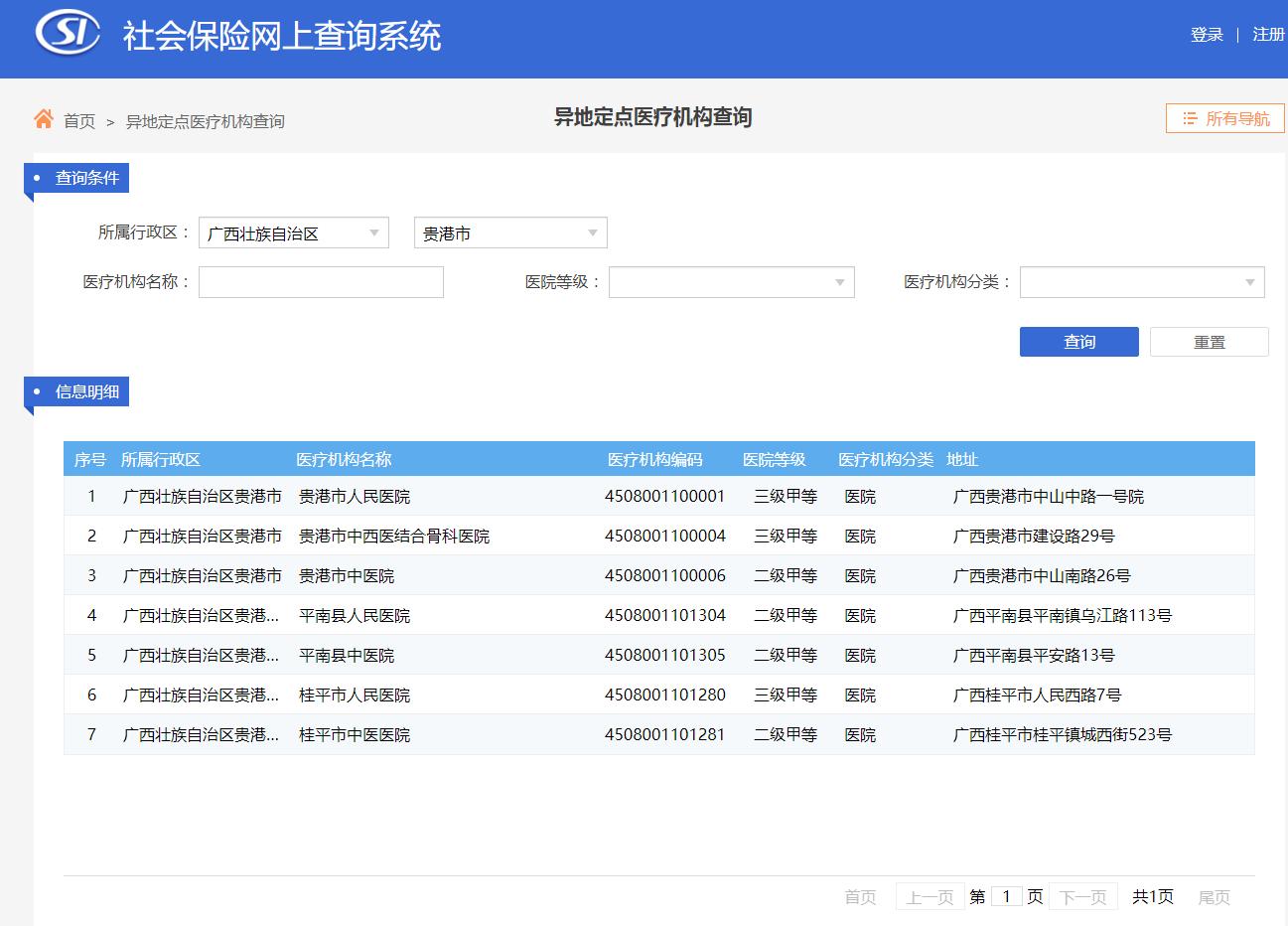The height and width of the screenshot is (926, 1288).
Task: Click the list icon inside 所有导航 button
Action: [1190, 118]
